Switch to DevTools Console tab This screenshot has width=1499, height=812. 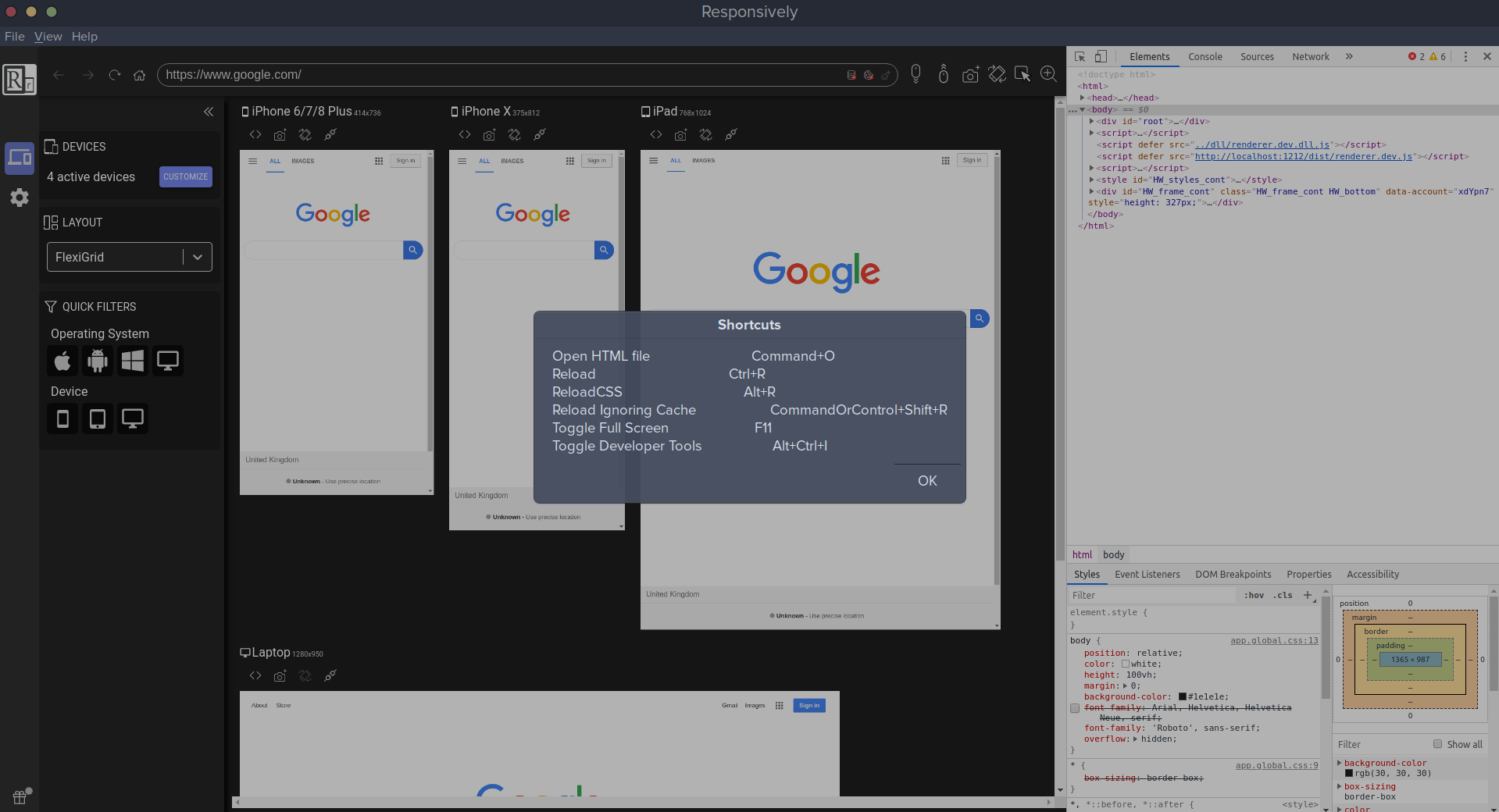[x=1205, y=57]
